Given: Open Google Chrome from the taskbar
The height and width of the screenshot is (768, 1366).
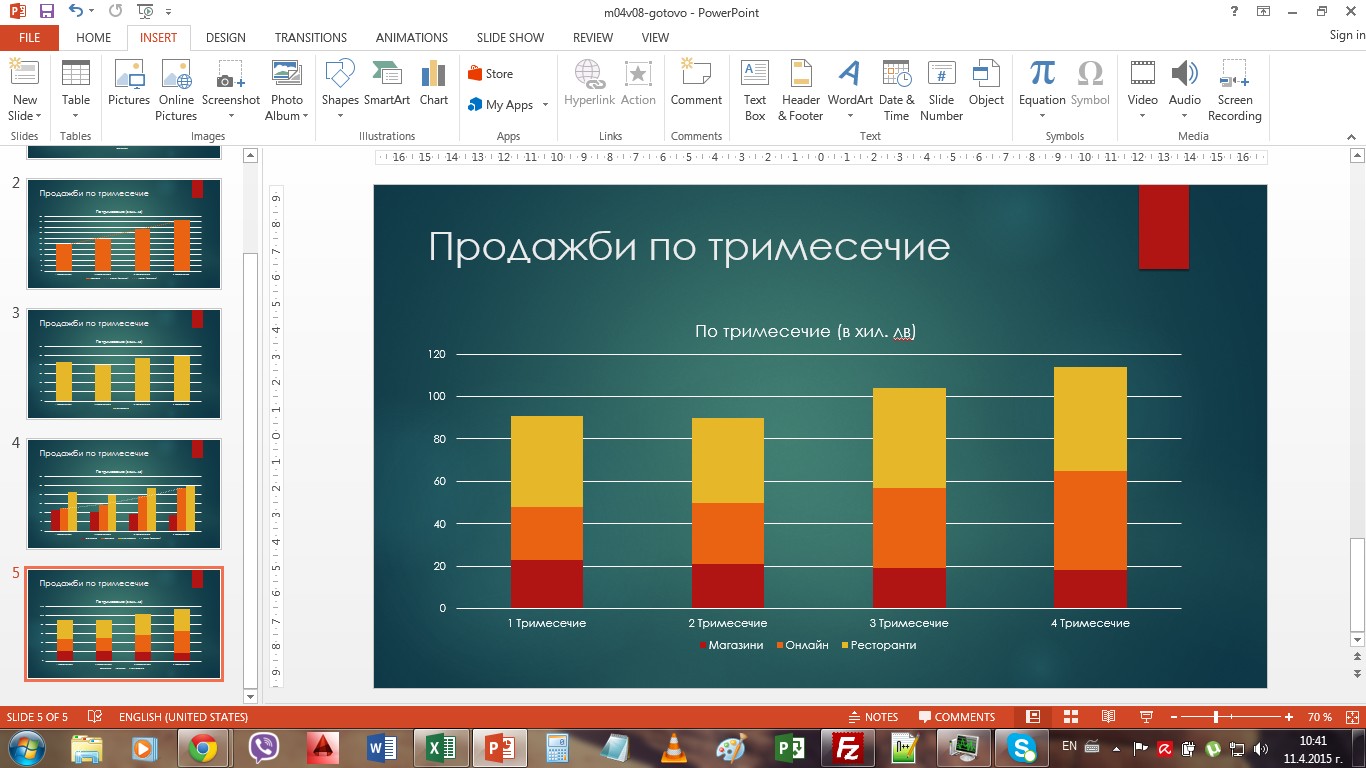Looking at the screenshot, I should click(203, 747).
